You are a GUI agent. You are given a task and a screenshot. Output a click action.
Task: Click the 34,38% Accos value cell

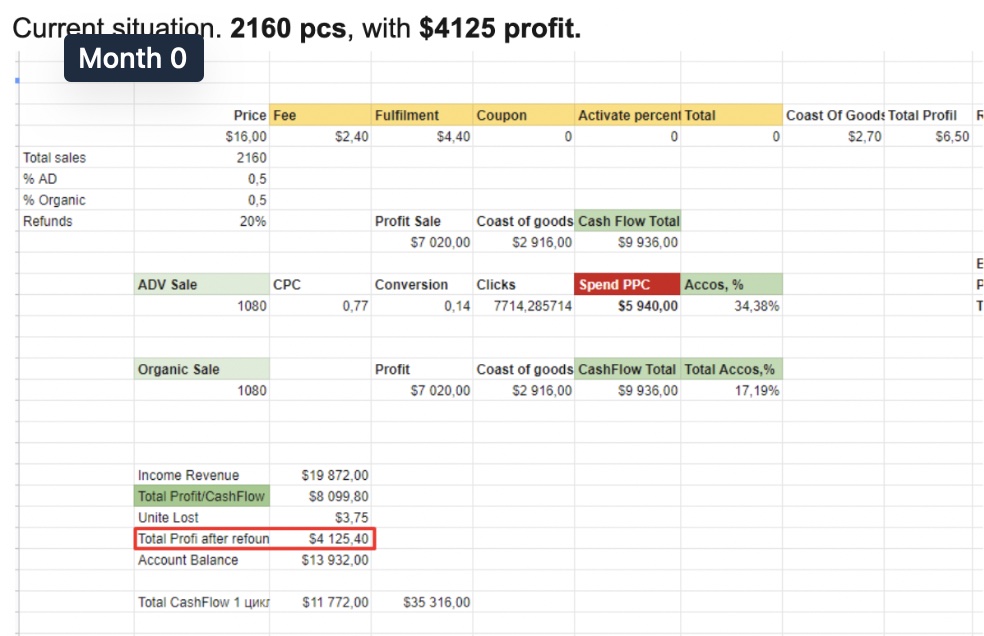[731, 306]
